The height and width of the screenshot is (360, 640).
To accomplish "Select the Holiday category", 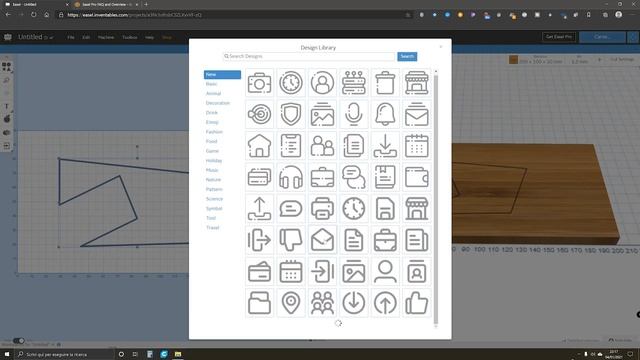I will tap(214, 161).
